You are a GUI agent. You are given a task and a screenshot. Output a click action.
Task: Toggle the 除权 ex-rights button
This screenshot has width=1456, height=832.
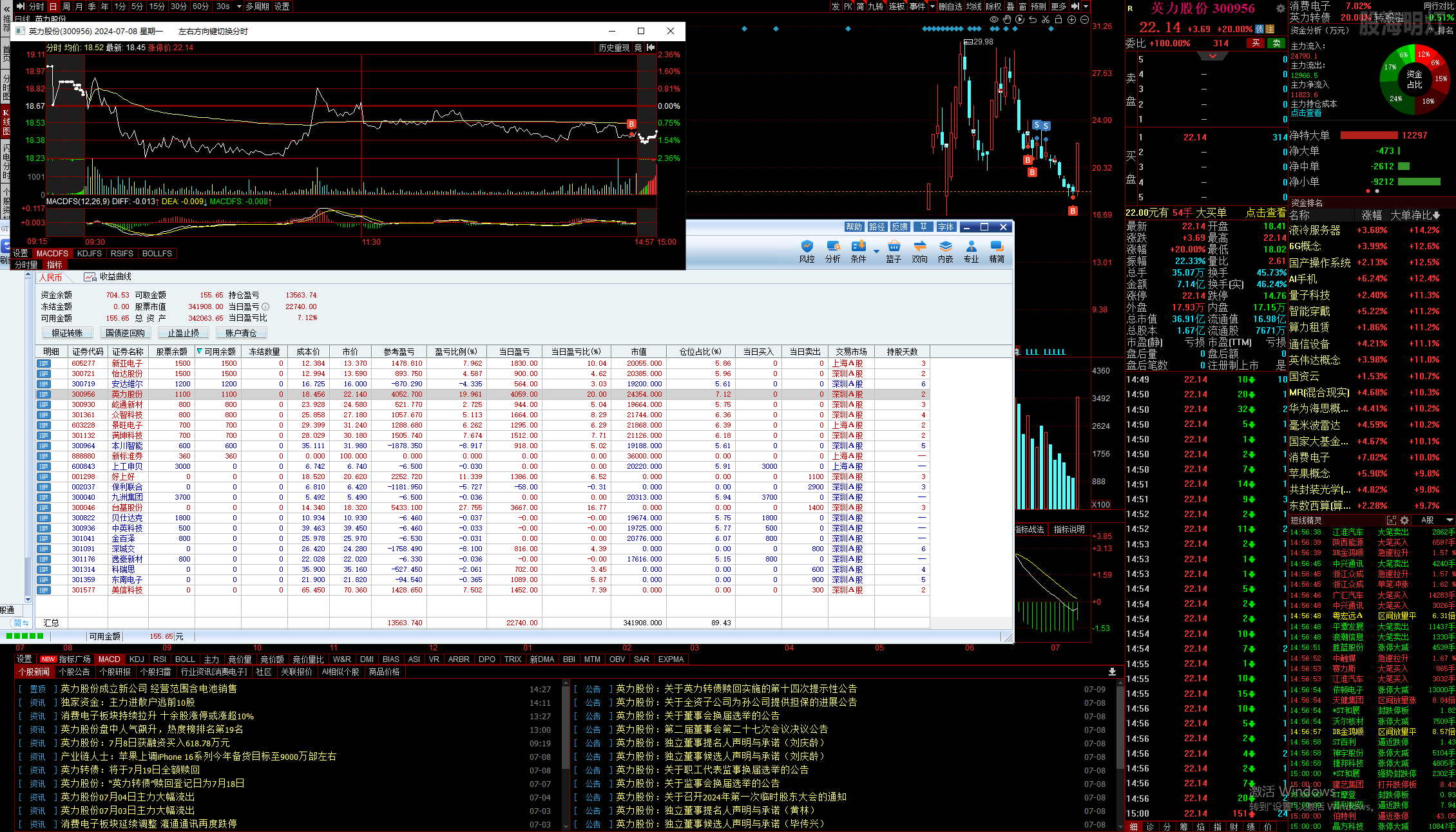click(994, 6)
